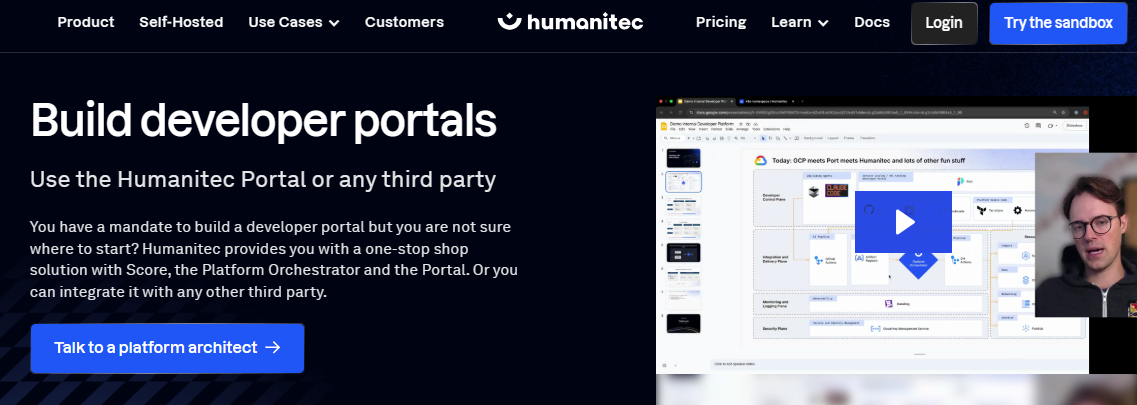Click the paragraph starting "You have a mandate"

273,259
